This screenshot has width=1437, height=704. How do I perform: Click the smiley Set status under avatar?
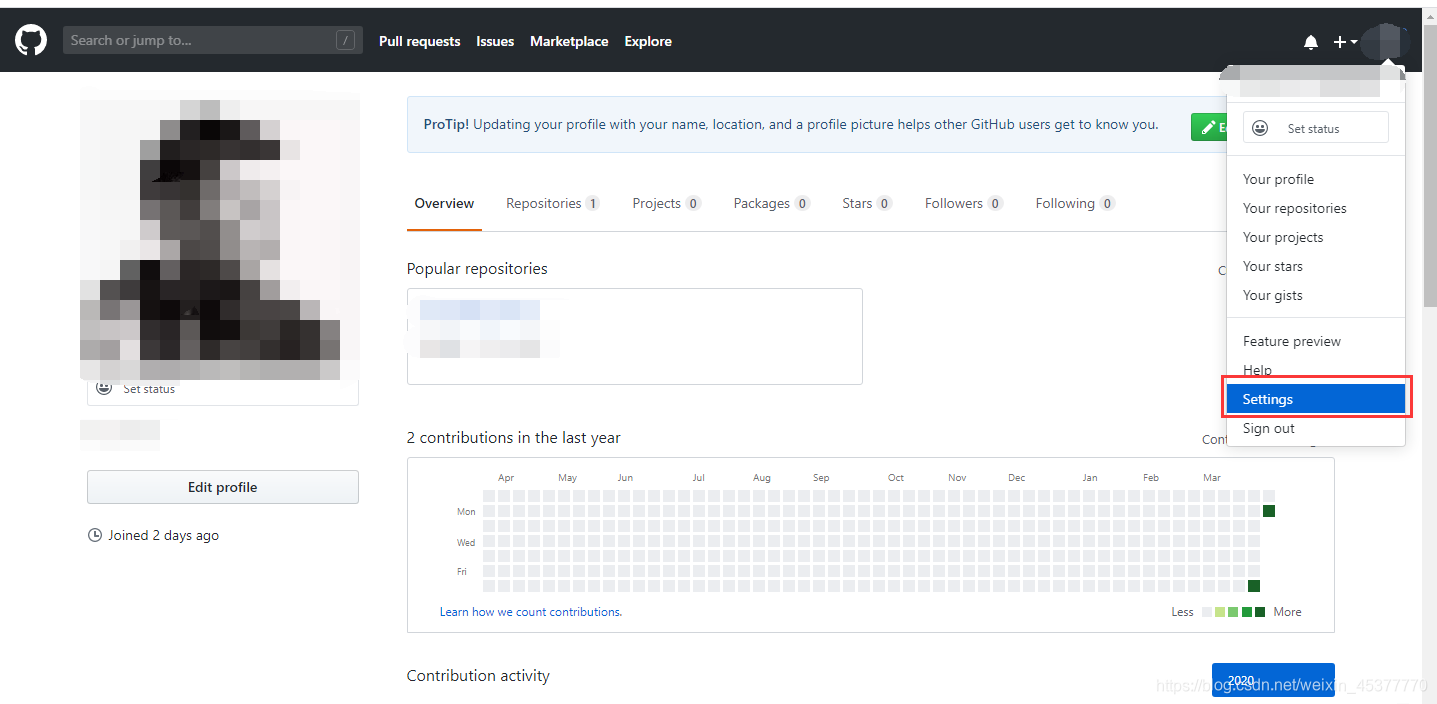[104, 388]
